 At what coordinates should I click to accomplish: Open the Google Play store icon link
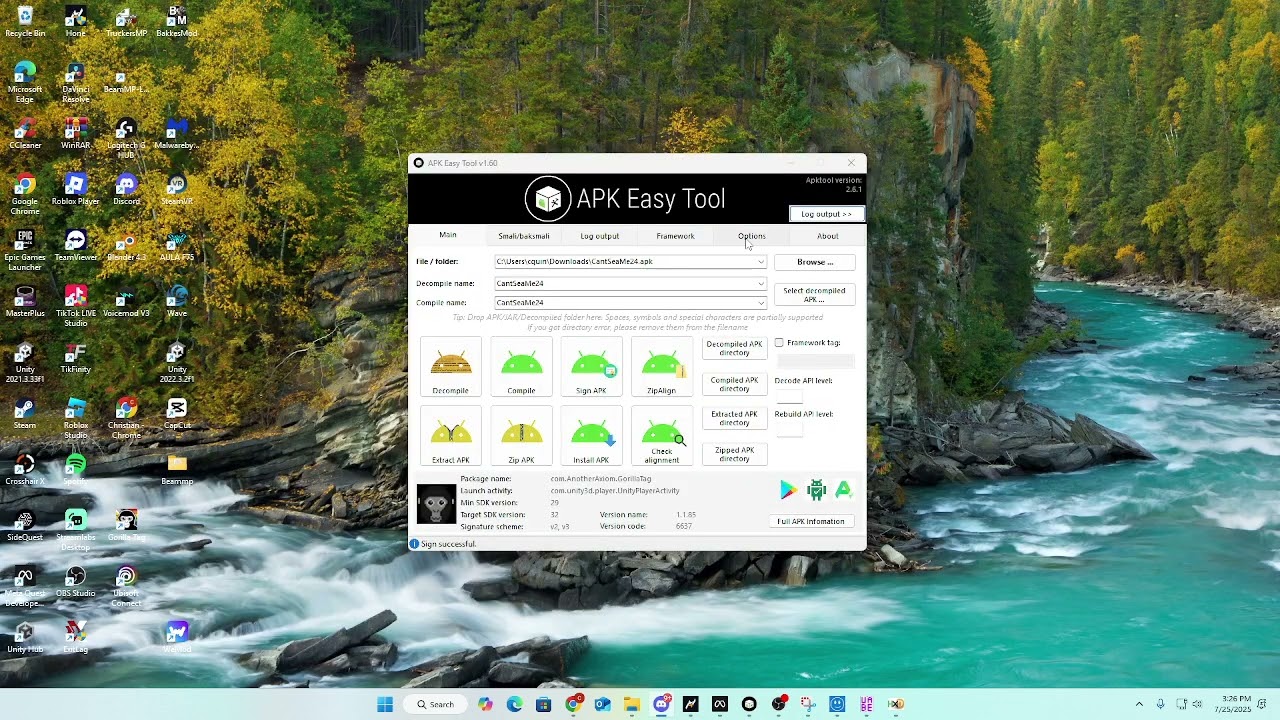[x=789, y=490]
